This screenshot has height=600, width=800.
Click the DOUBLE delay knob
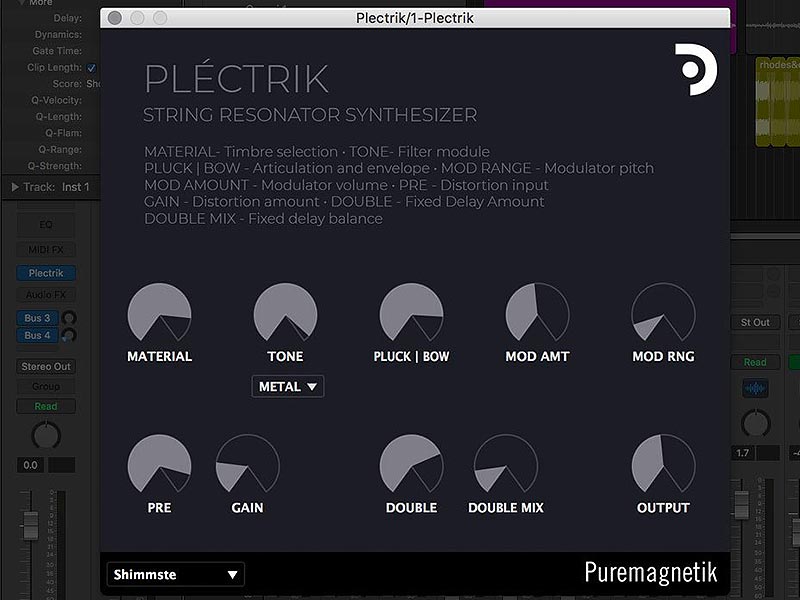click(411, 464)
